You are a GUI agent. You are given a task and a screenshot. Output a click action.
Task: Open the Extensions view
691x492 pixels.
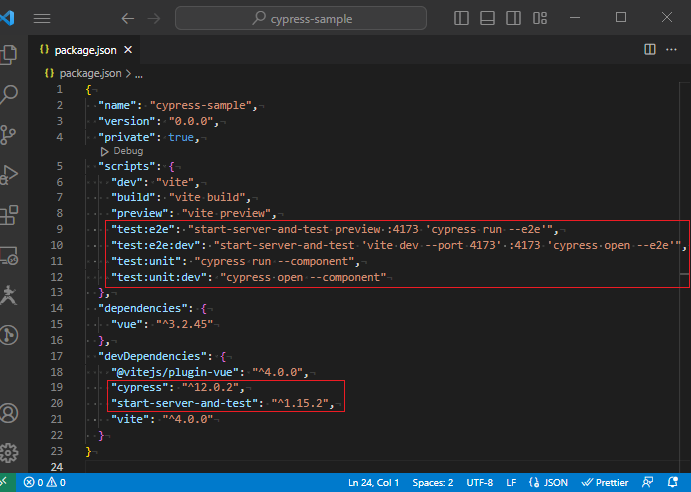[9, 215]
